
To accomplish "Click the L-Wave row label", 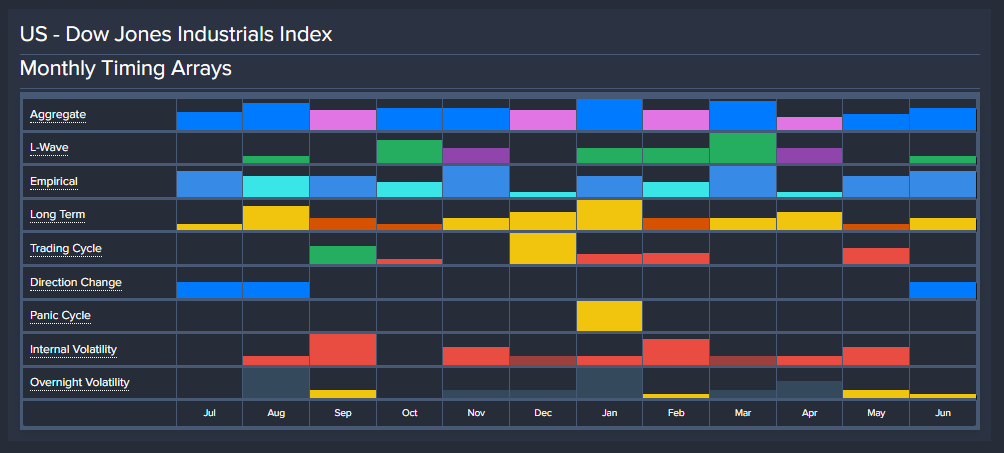I will point(49,148).
